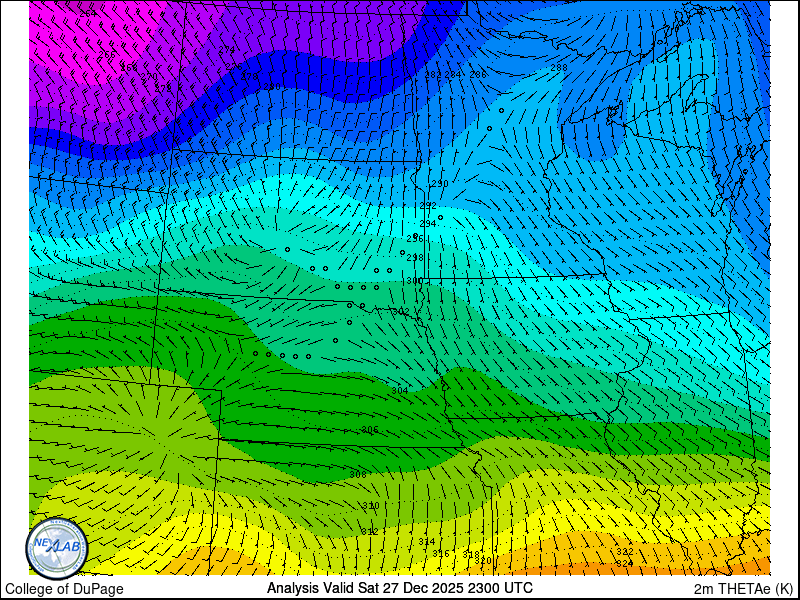The image size is (800, 600).
Task: Click the 324 contour label
Action: click(x=624, y=563)
